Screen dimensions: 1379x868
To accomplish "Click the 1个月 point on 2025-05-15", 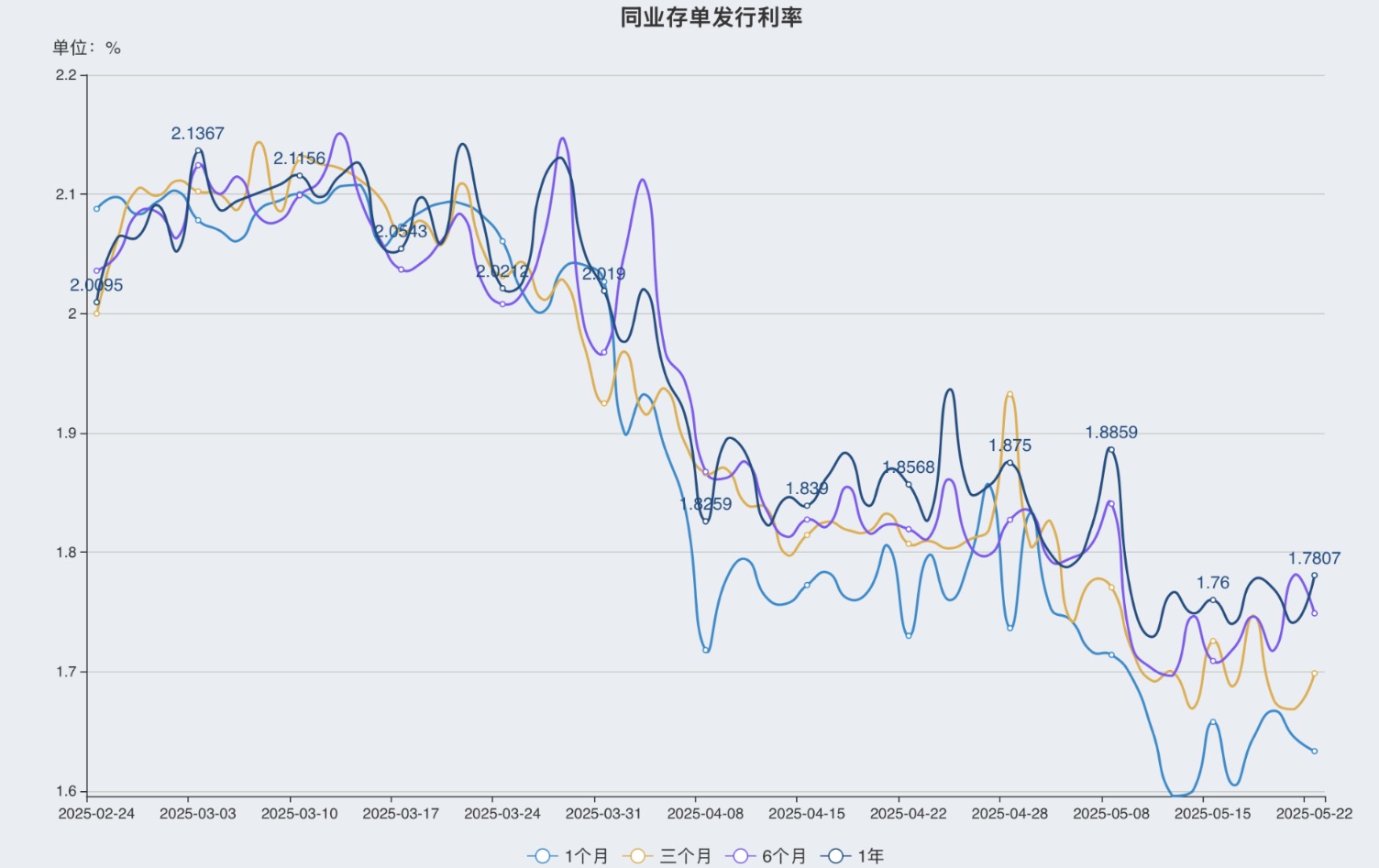I will 1213,722.
